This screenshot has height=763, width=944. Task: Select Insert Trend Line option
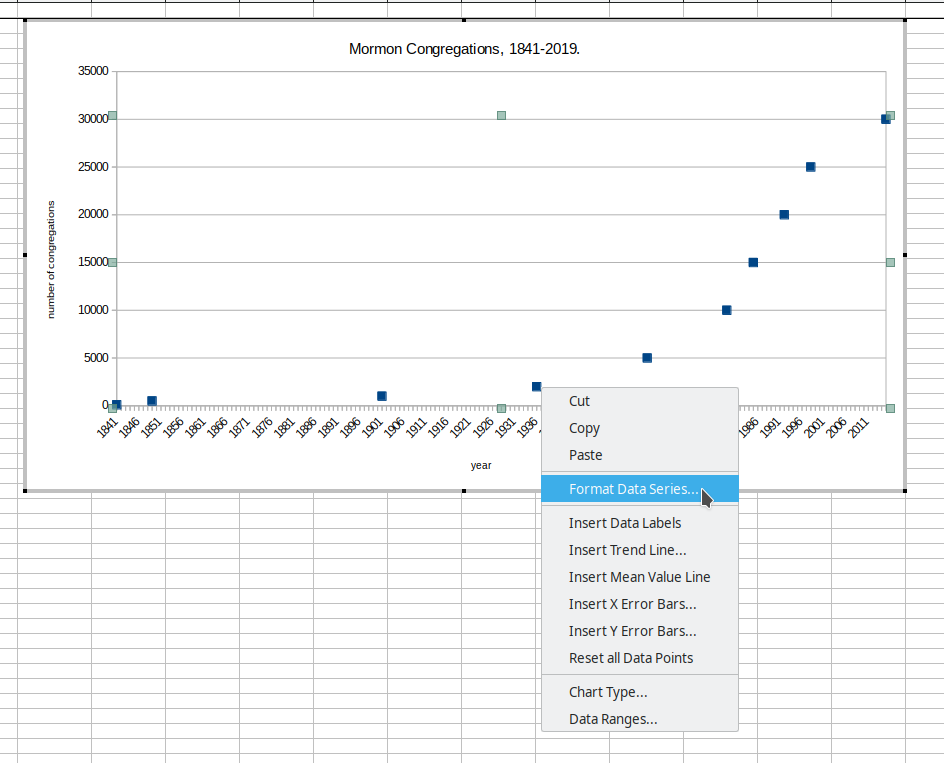[x=639, y=550]
